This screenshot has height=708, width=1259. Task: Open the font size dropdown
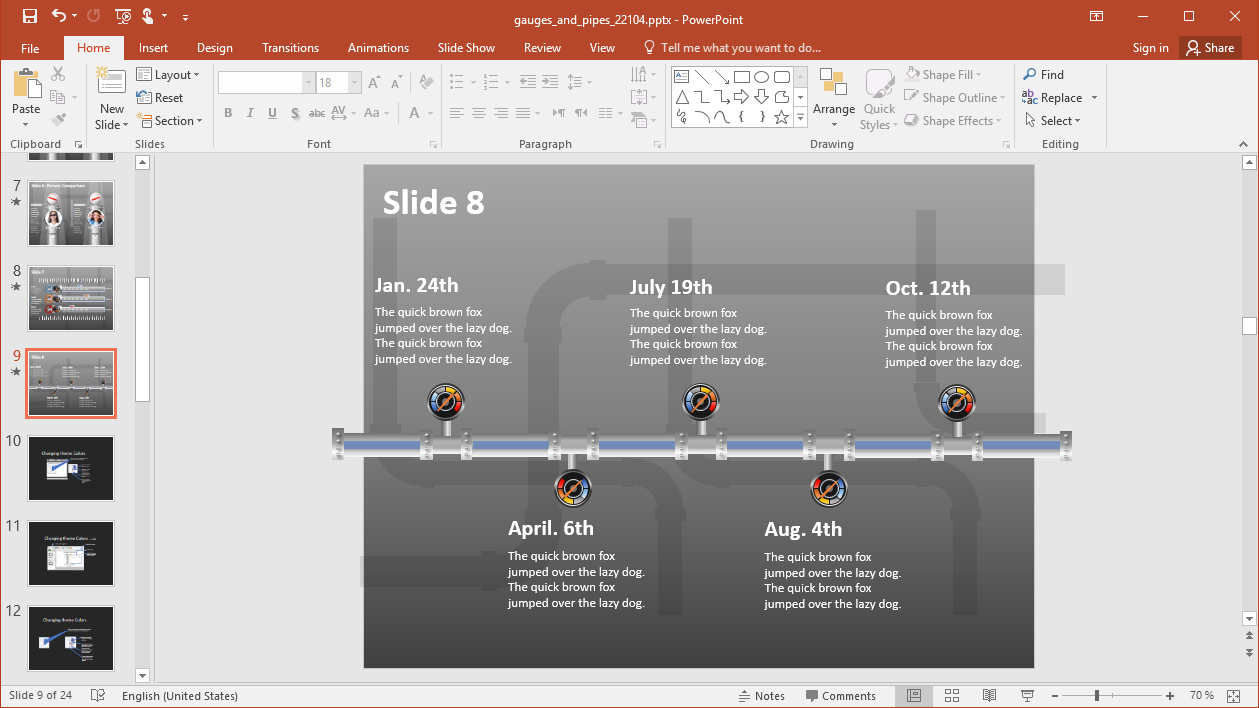point(354,83)
